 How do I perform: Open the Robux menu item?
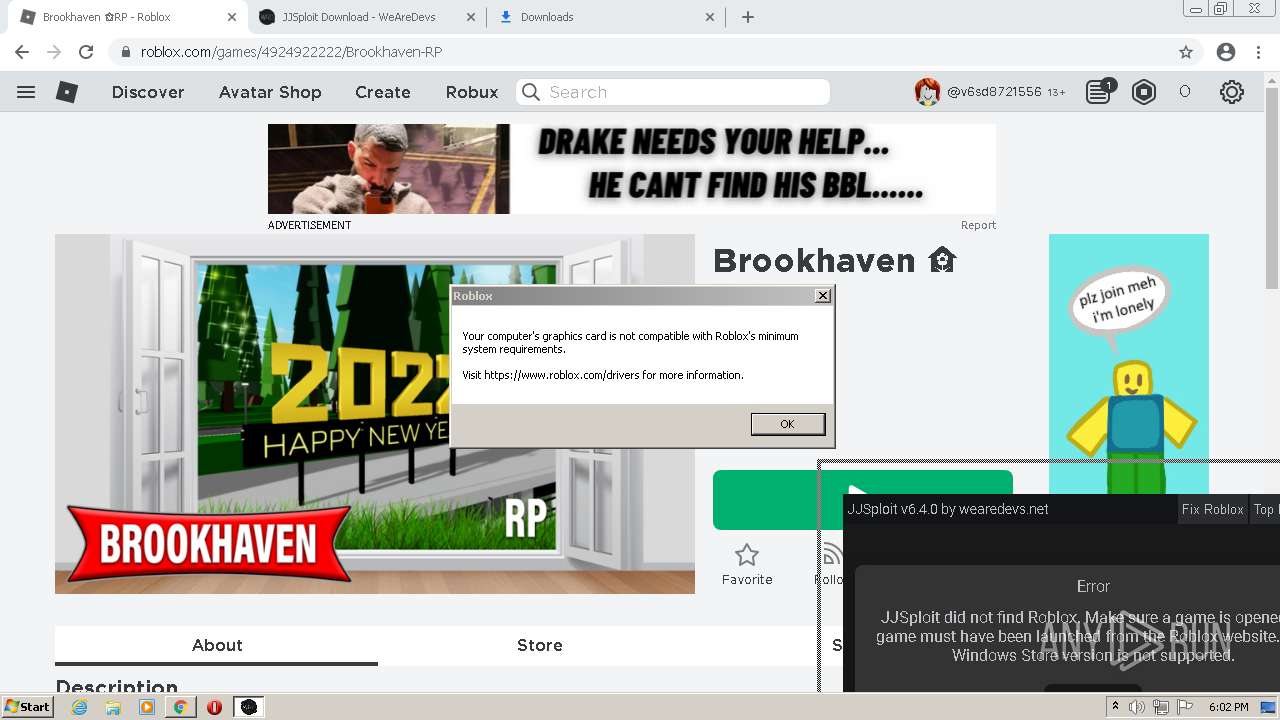[472, 92]
